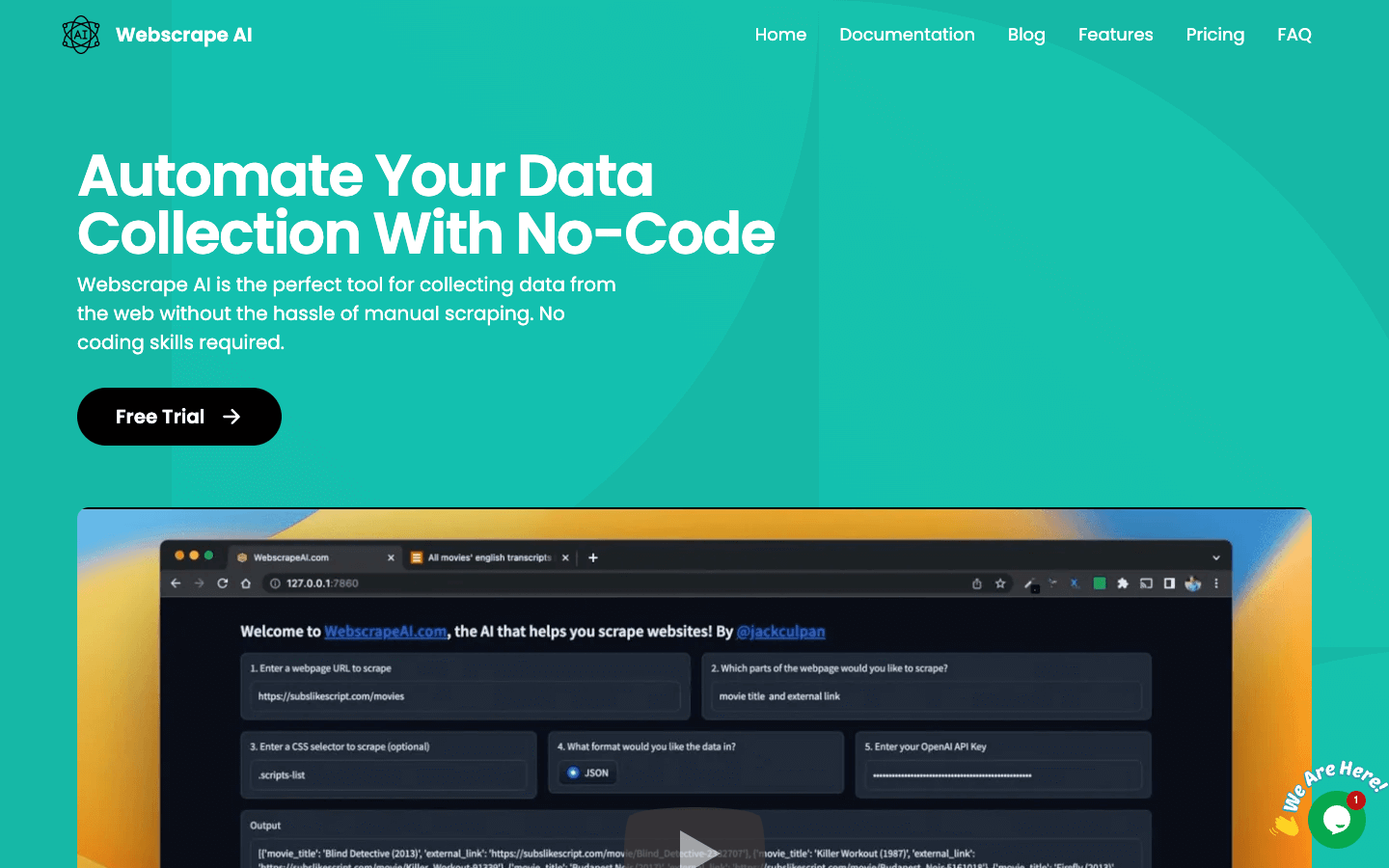Click the Webscrape AI brand name
The image size is (1389, 868).
[x=183, y=35]
